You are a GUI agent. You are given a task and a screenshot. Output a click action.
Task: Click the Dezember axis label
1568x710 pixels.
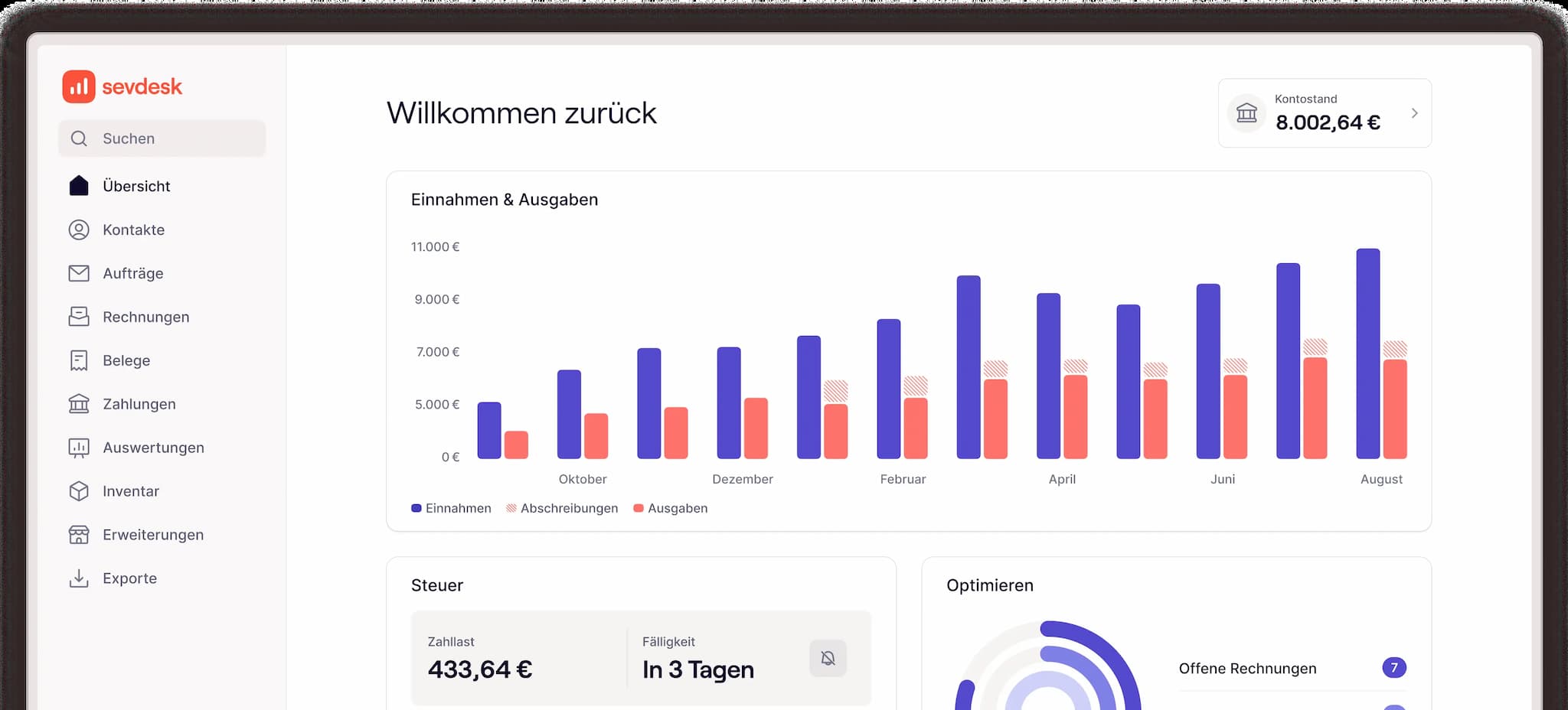pos(743,479)
